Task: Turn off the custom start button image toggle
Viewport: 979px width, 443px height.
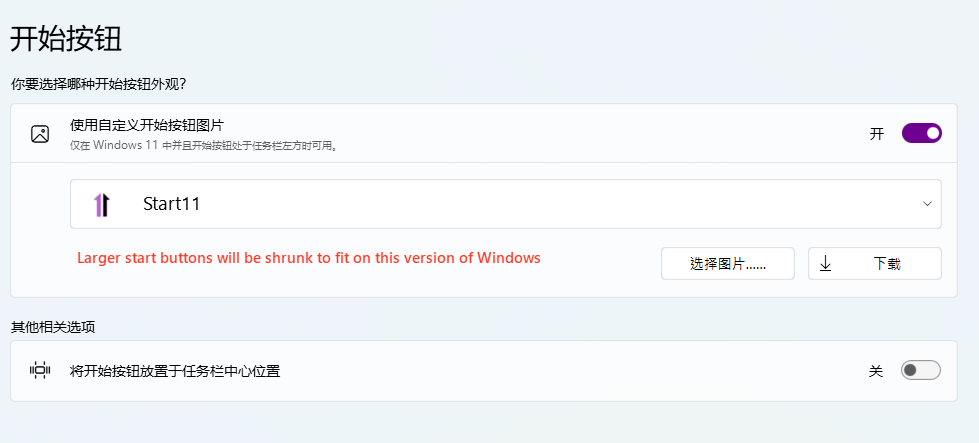Action: (x=922, y=133)
